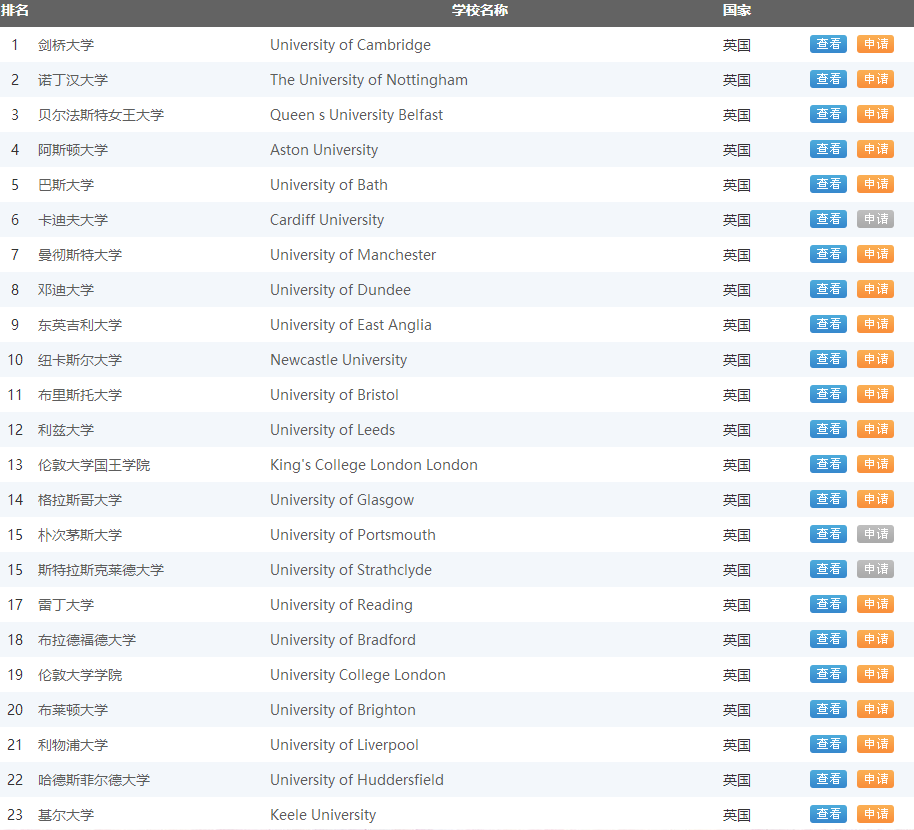The image size is (914, 830).
Task: View University of Huddersfield with 查看
Action: 828,779
